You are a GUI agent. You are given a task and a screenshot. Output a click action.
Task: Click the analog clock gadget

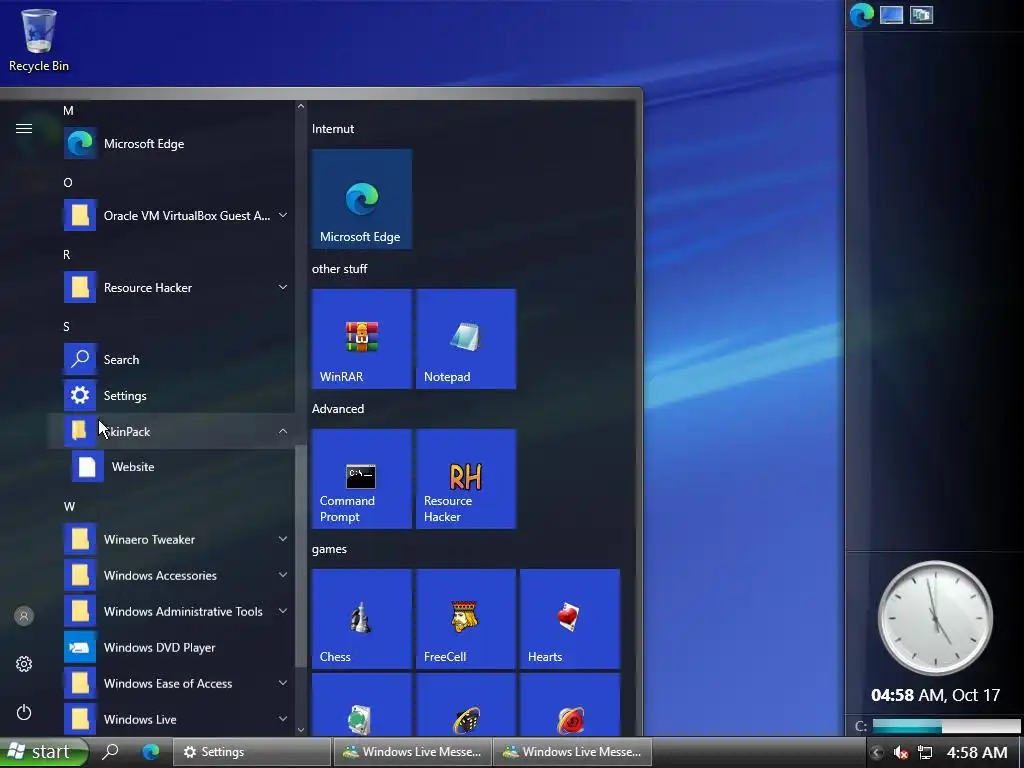935,618
